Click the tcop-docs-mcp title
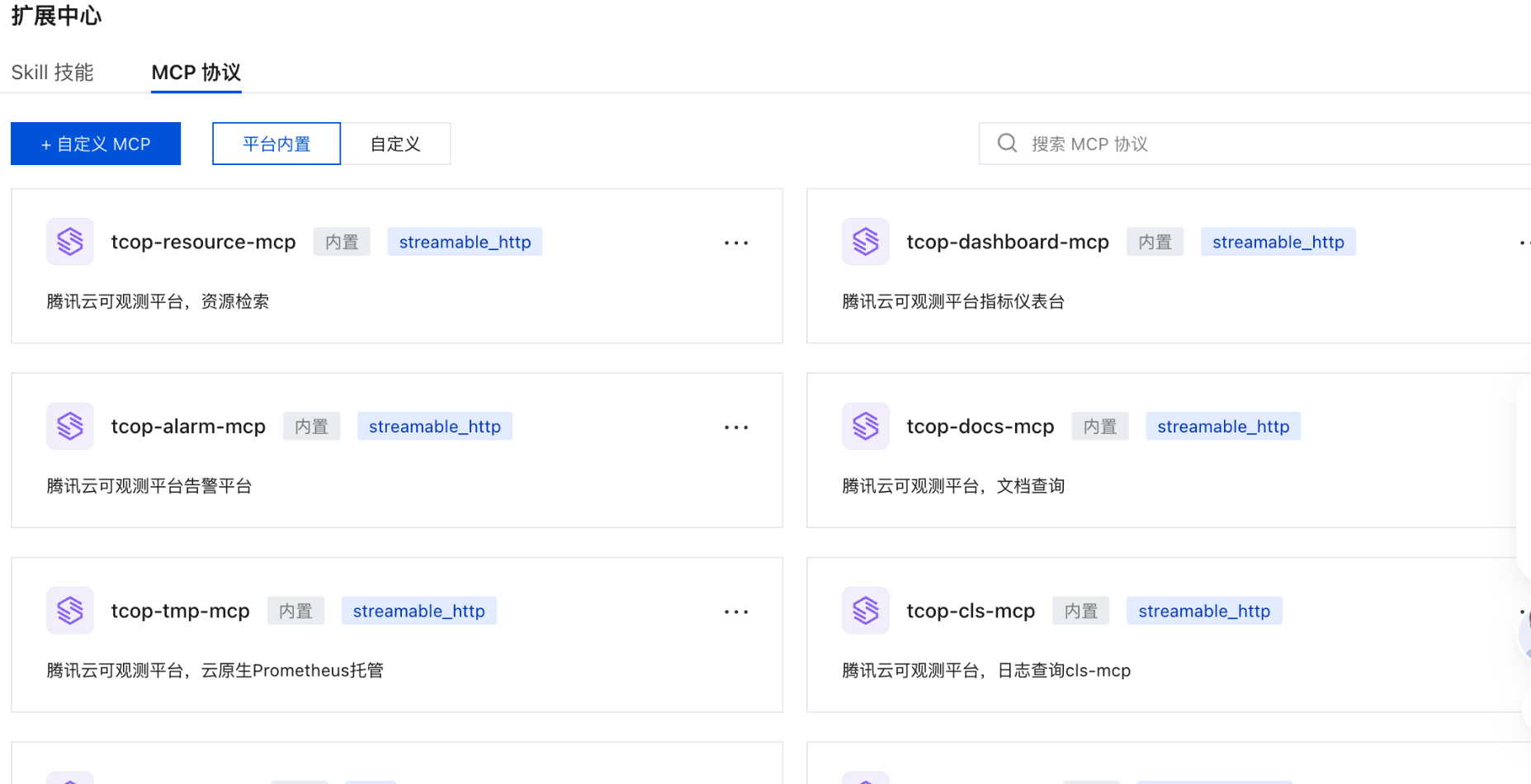Viewport: 1531px width, 784px height. [981, 427]
